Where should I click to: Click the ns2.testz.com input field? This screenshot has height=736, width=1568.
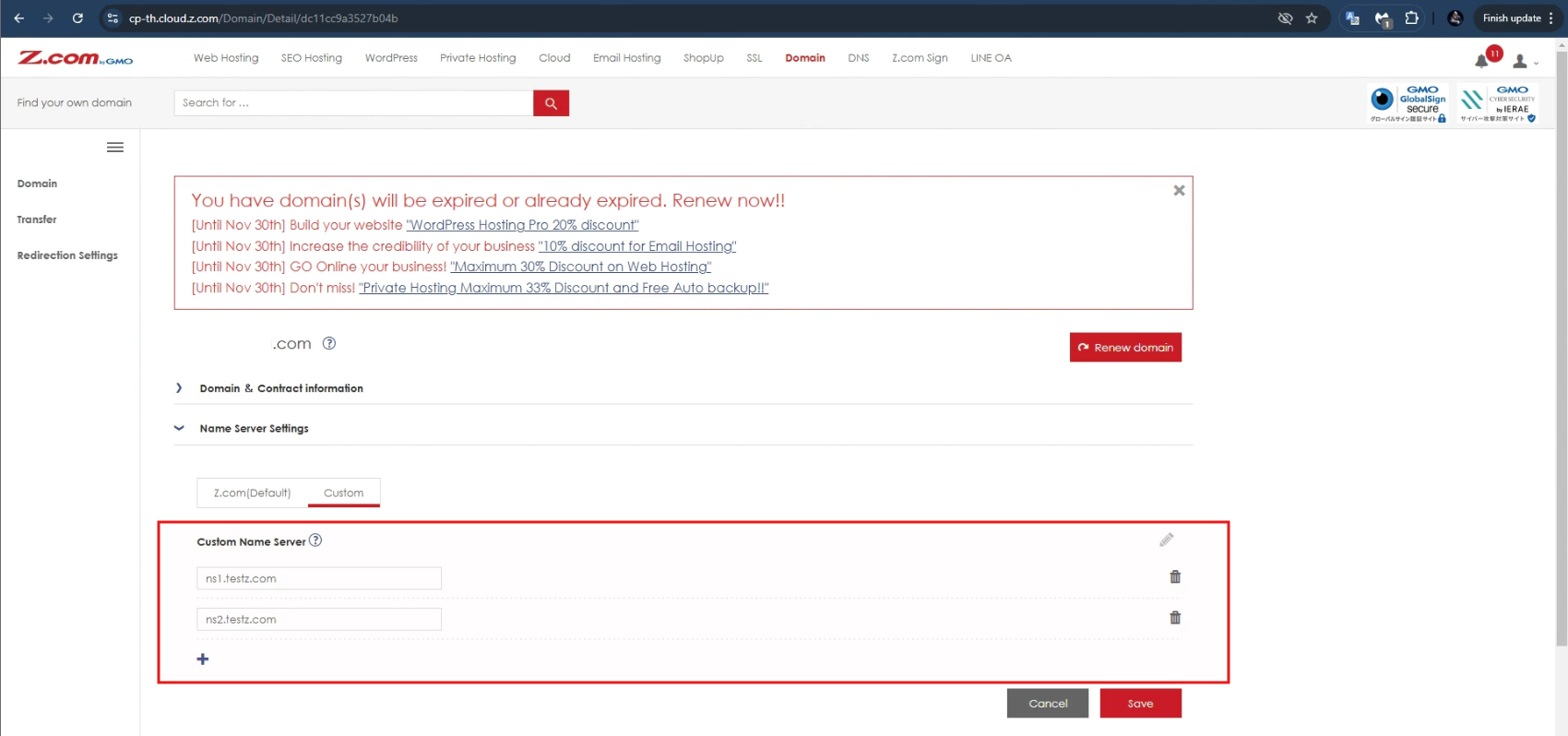click(319, 619)
